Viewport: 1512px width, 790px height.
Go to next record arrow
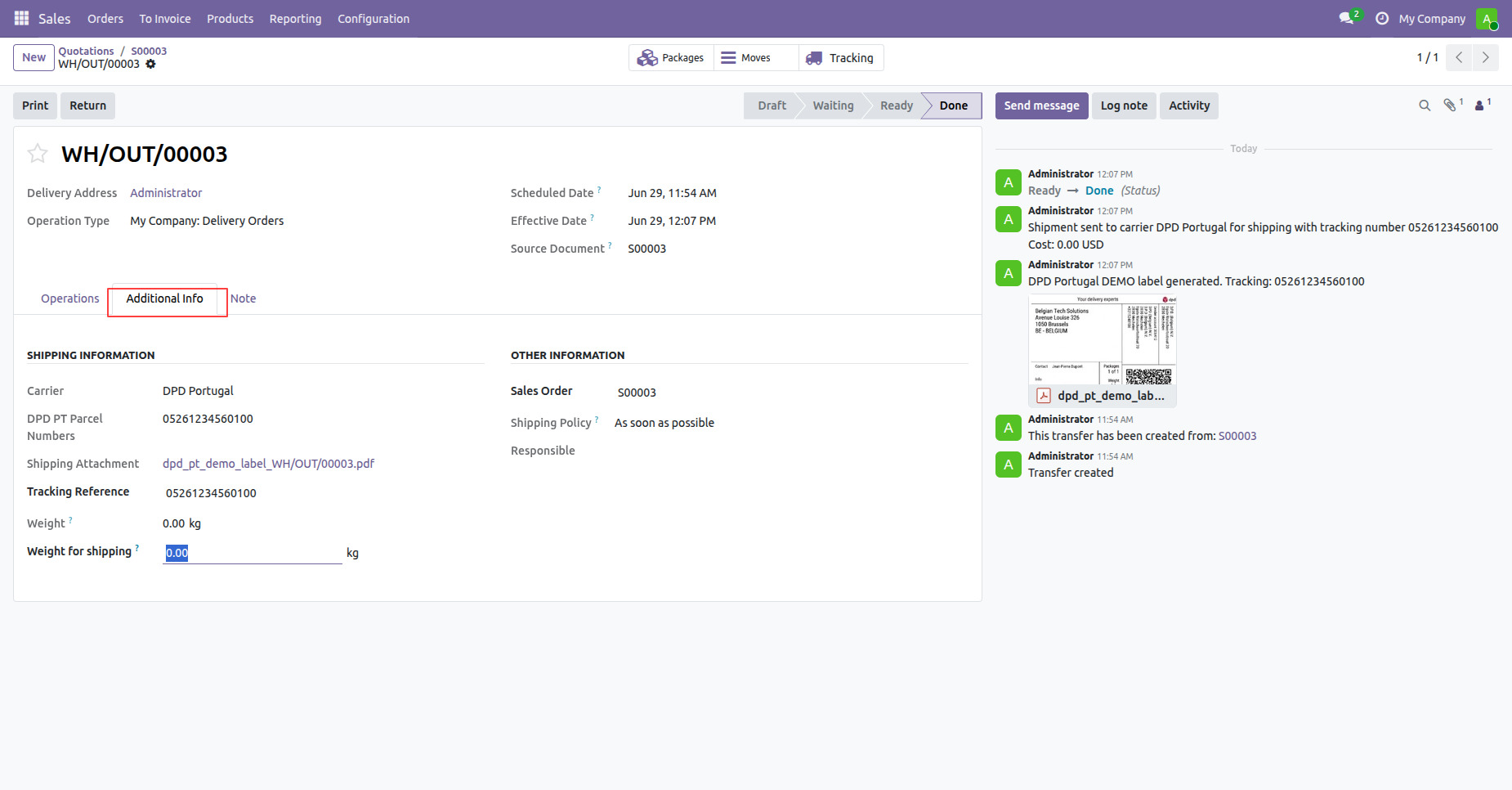[1486, 57]
